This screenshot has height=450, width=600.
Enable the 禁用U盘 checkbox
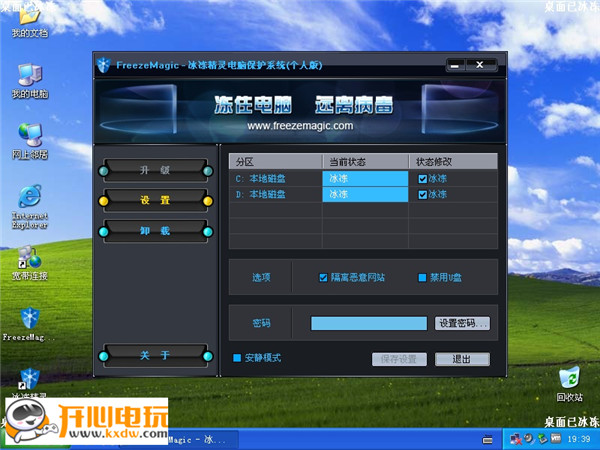pyautogui.click(x=422, y=277)
